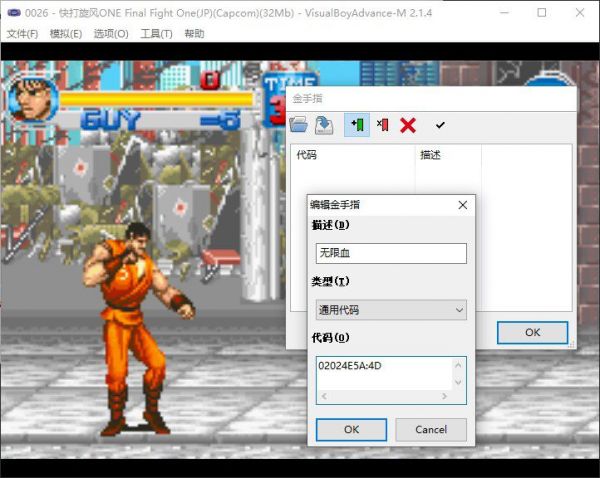
Task: Click the code box scroll up arrow
Action: (458, 365)
